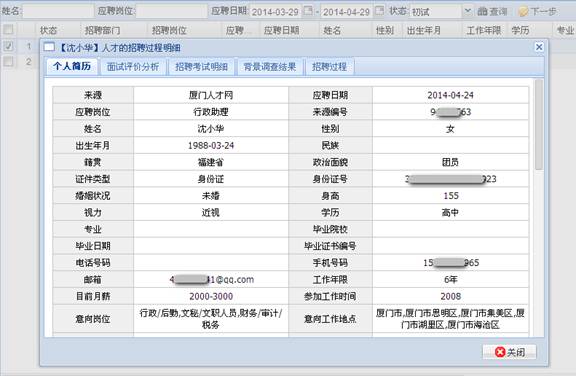576x376 pixels.
Task: Sort by 招聘部门 column header
Action: tap(113, 30)
